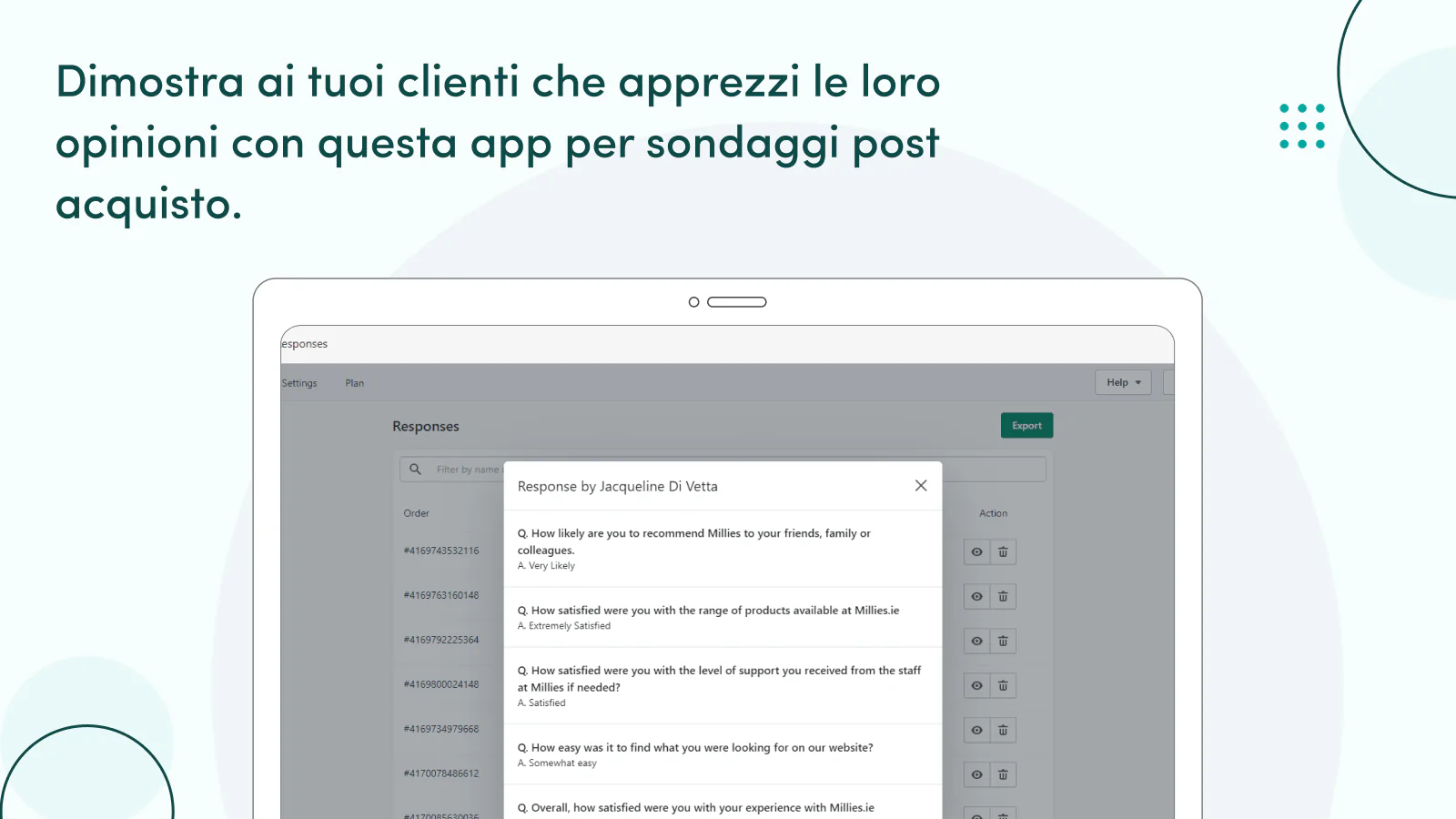Switch to the Plan tab
This screenshot has width=1456, height=819.
[x=355, y=383]
